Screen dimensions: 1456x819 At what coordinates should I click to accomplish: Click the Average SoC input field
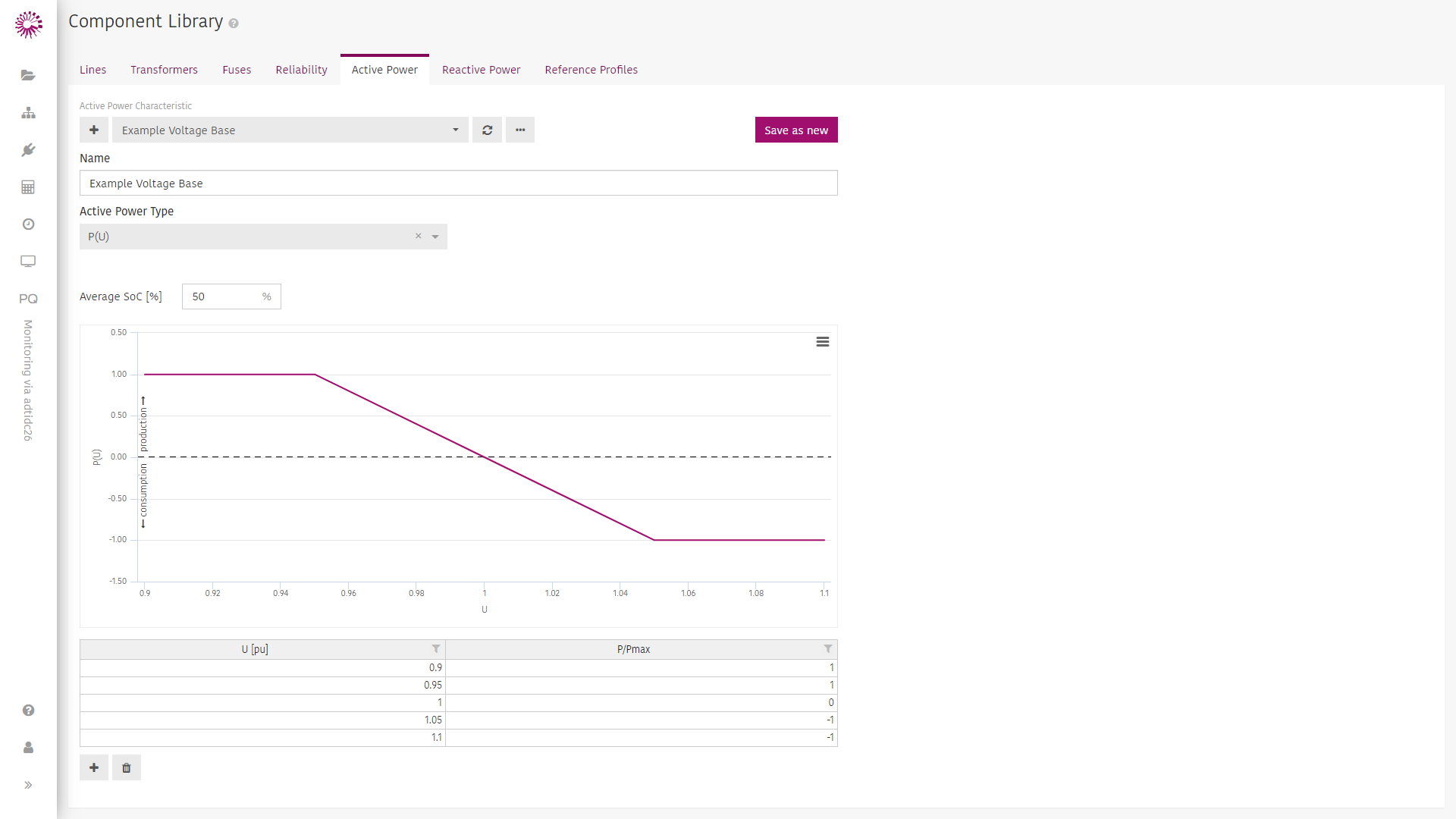click(x=231, y=297)
